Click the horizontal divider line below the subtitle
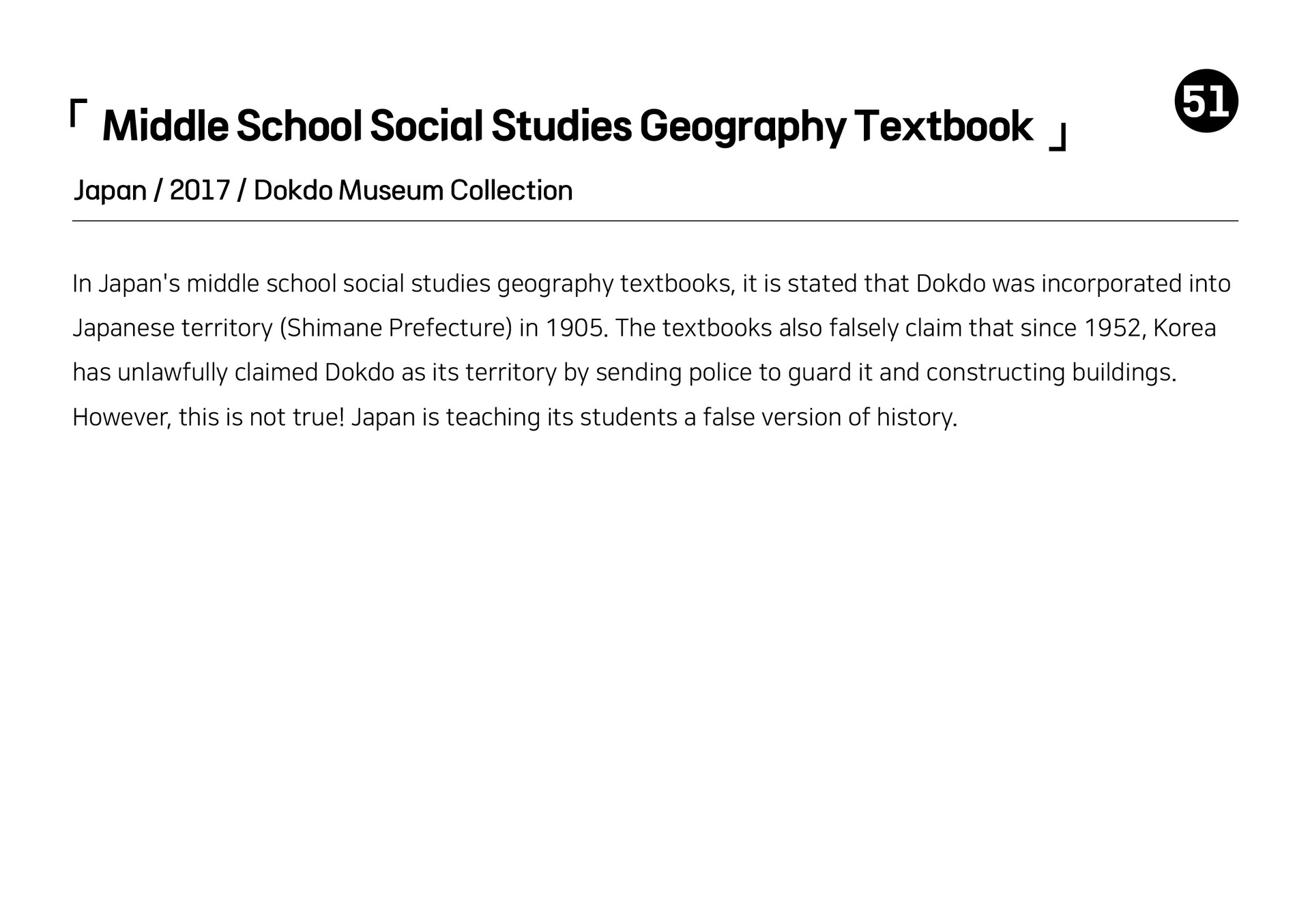 coord(655,221)
